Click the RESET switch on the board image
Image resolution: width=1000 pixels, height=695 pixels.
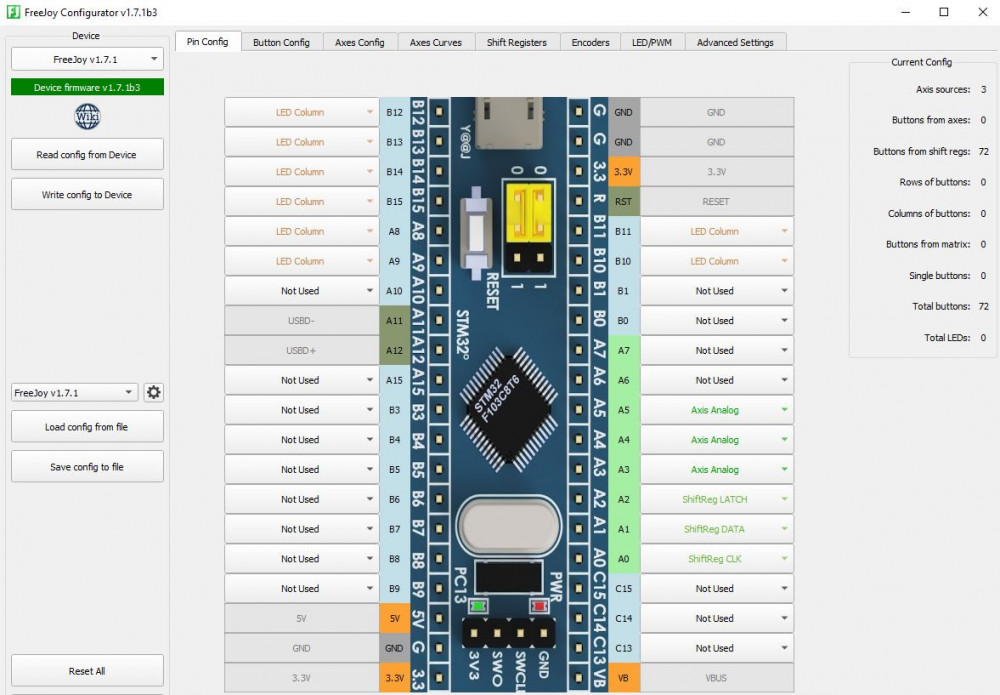click(476, 233)
